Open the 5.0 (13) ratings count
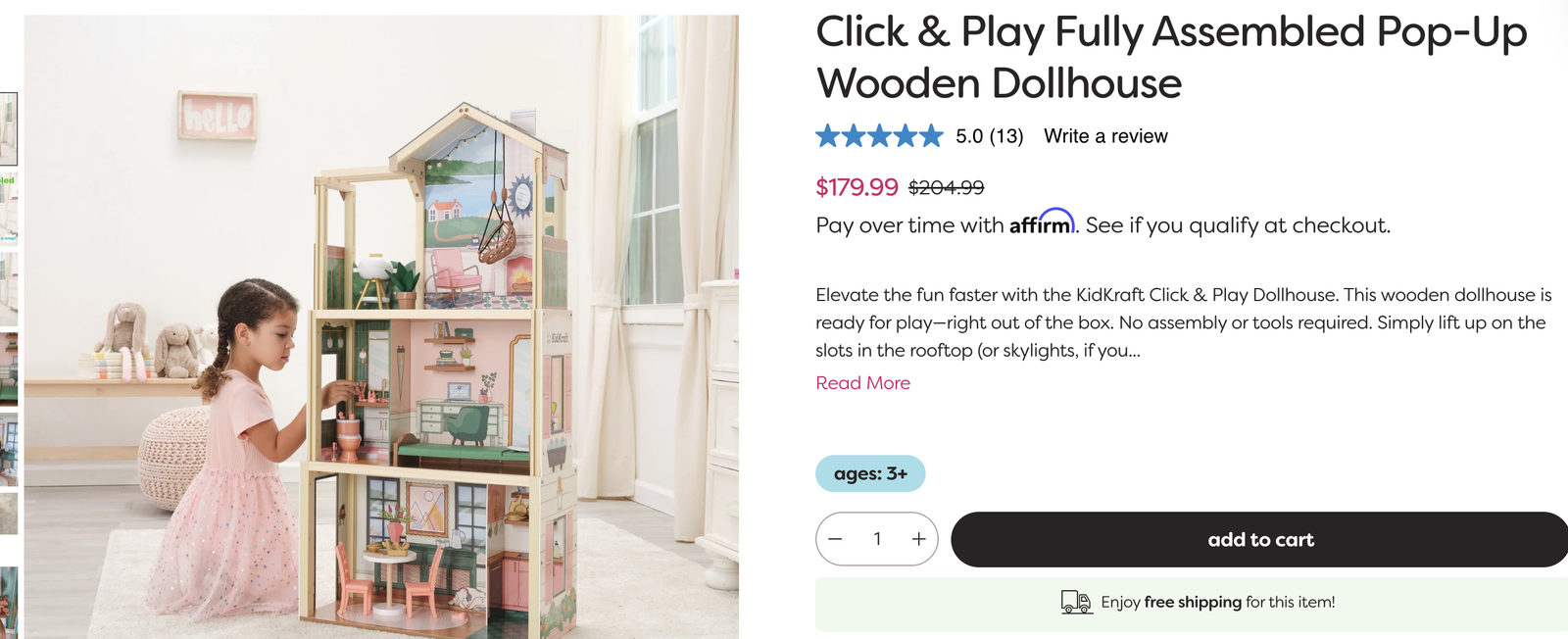This screenshot has height=639, width=1568. [x=989, y=136]
